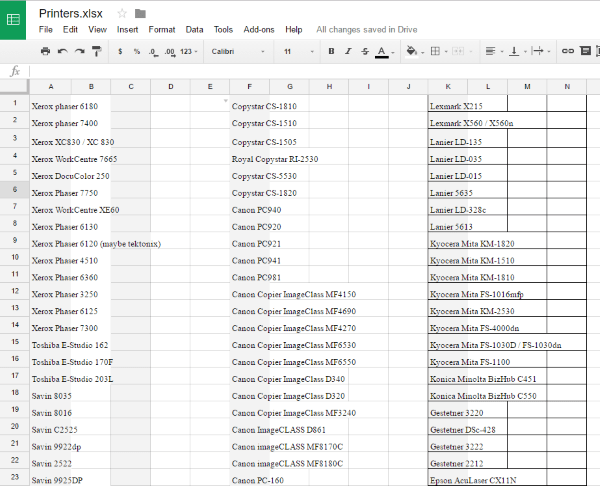Open the Move to folder icon
The image size is (600, 486).
[x=140, y=13]
